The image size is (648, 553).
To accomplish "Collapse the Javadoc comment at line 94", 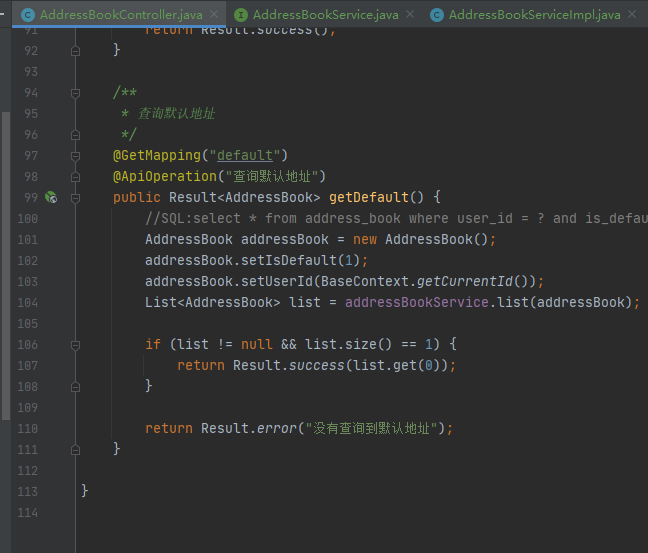I will 75,93.
